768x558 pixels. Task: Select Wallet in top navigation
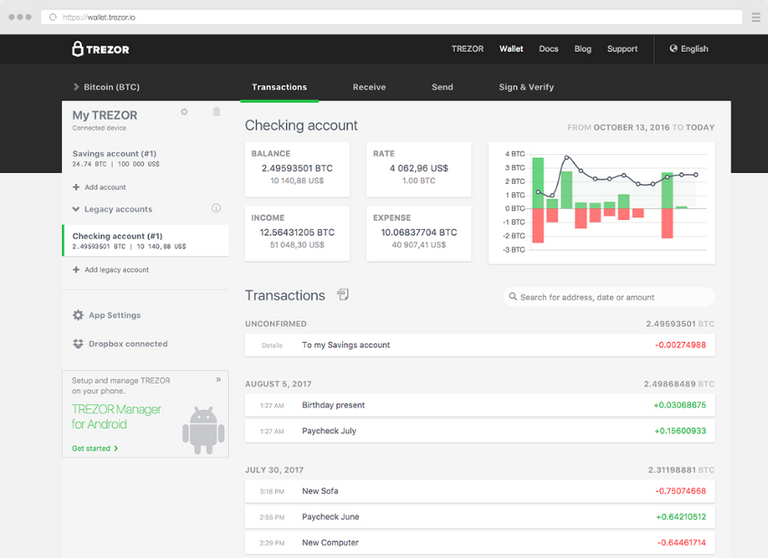(511, 49)
